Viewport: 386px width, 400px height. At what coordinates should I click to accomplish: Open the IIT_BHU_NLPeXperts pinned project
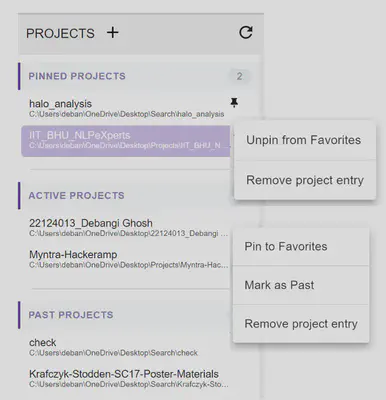coord(126,141)
